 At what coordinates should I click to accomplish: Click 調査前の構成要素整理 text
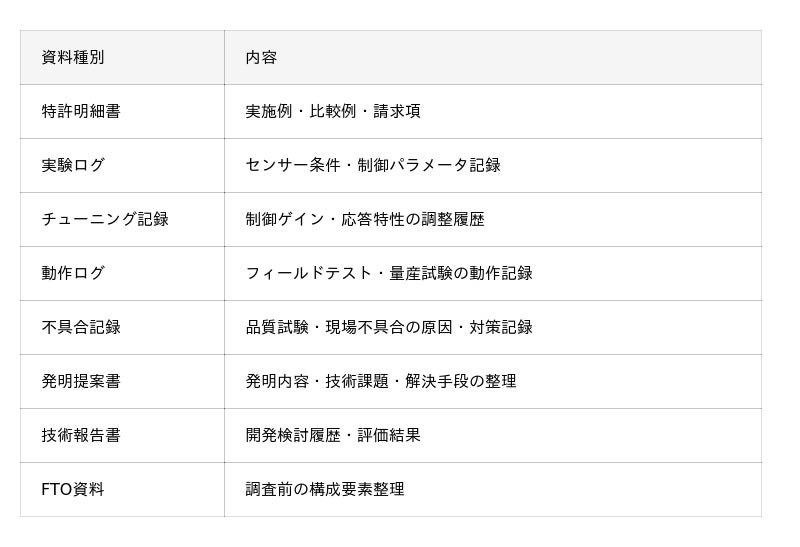tap(325, 490)
